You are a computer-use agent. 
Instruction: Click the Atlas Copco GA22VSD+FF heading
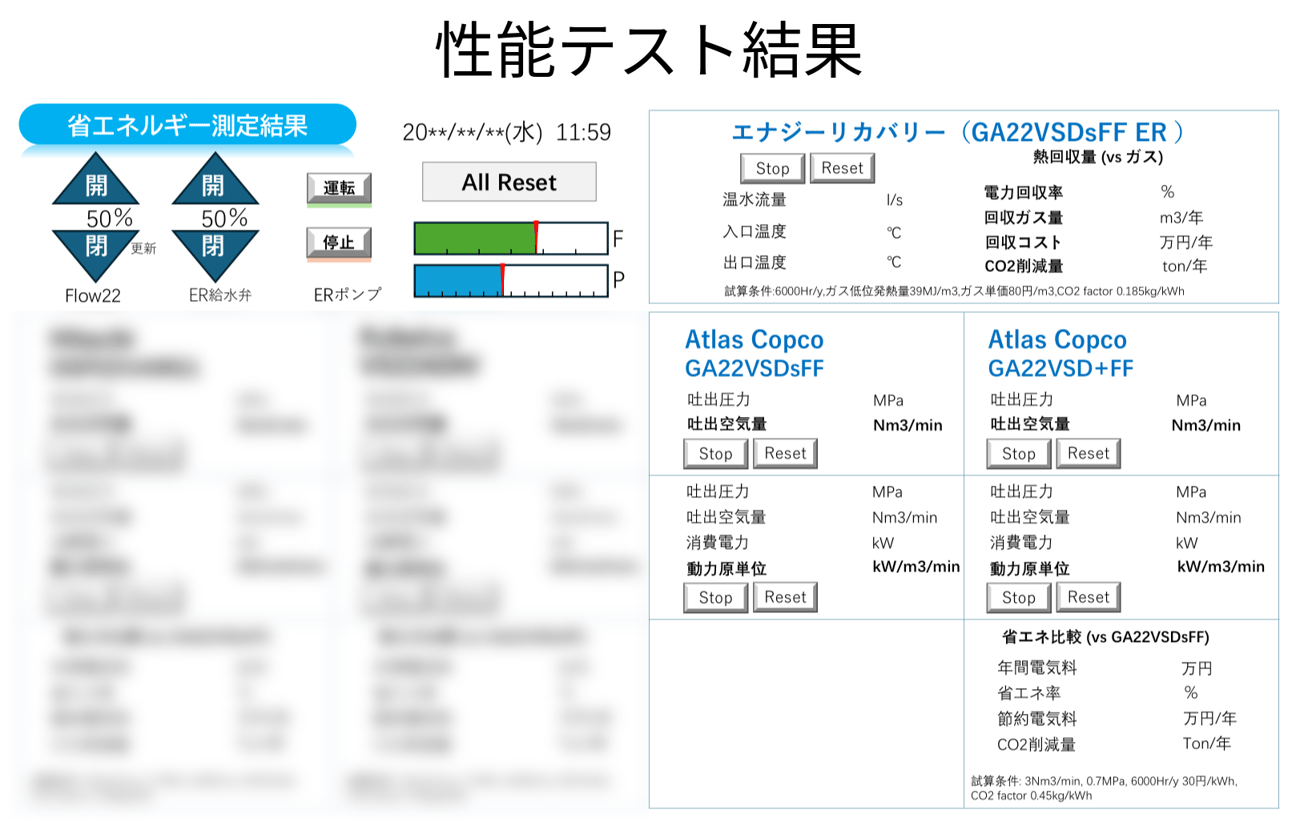coord(1061,353)
